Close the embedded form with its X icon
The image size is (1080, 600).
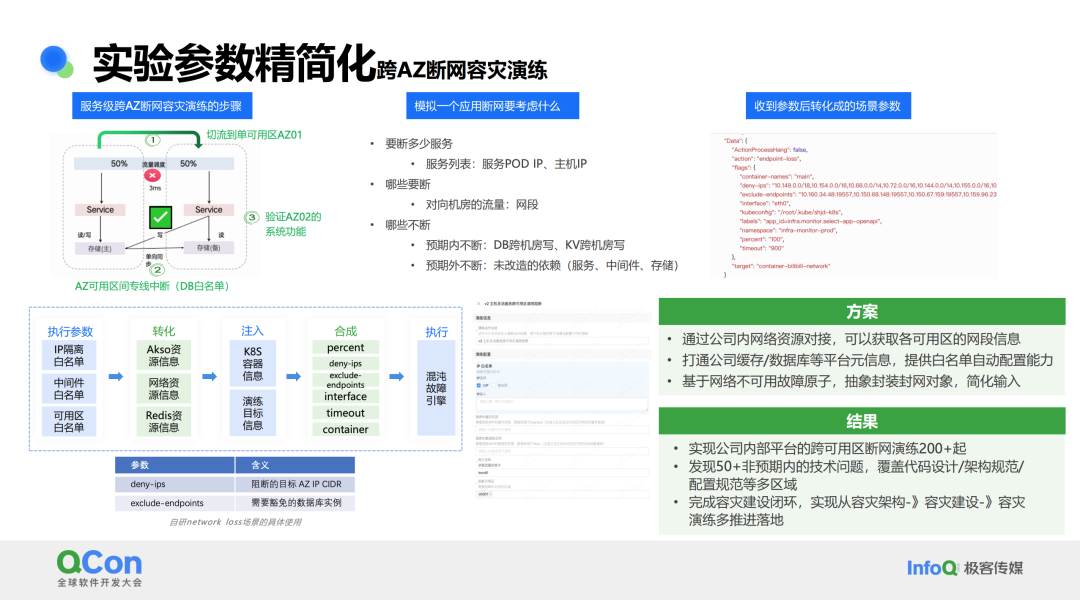pos(479,303)
